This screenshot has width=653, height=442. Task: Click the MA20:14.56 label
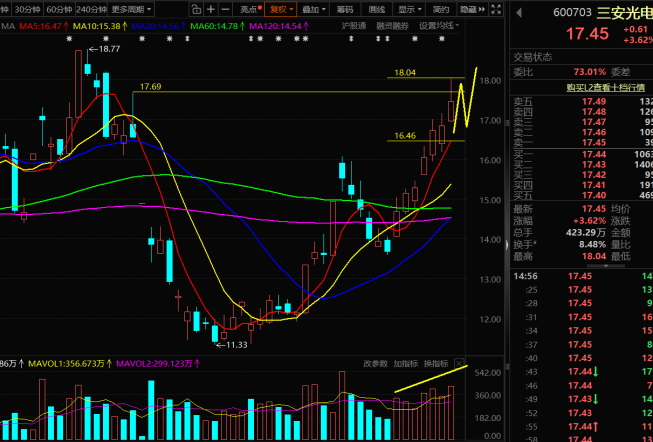[x=158, y=26]
